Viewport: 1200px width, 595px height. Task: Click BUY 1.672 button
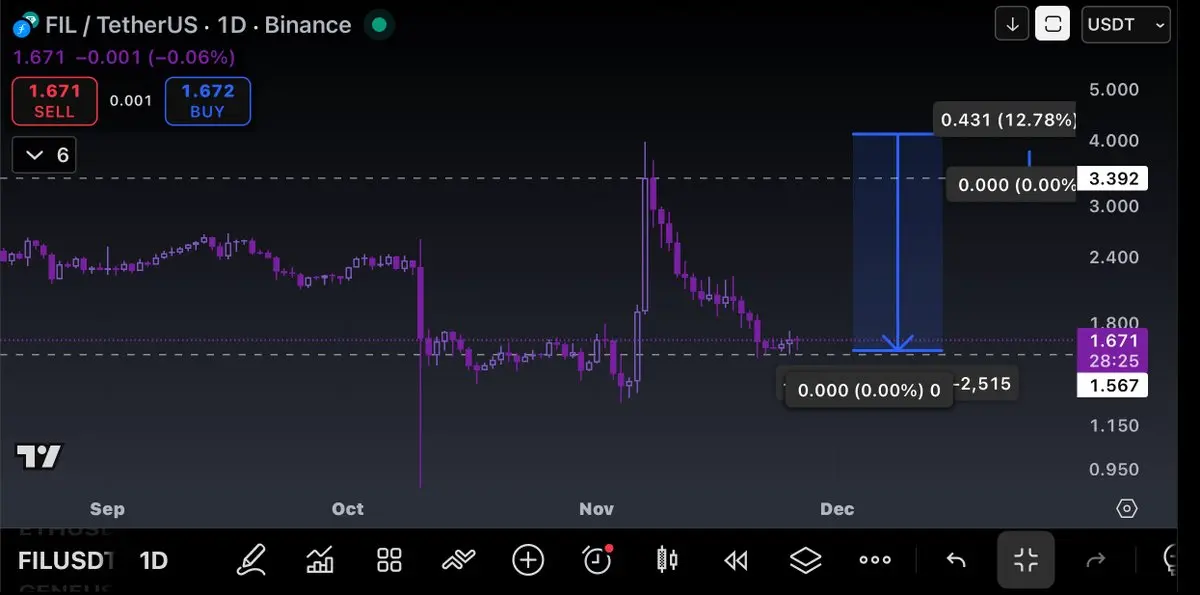207,101
